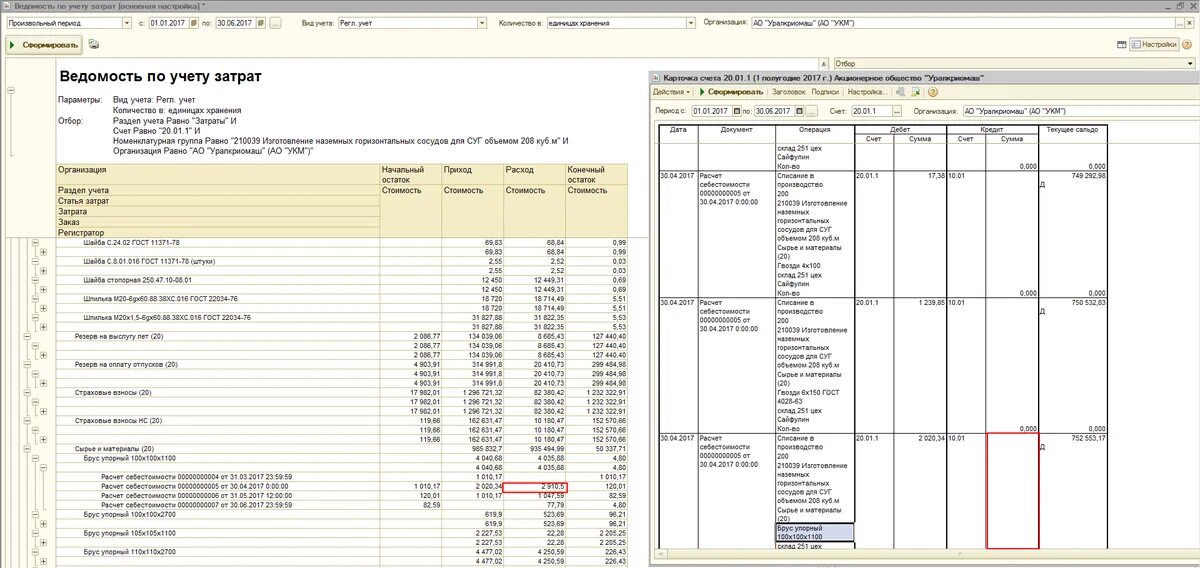Select row Расчет себестоимости 00000000006 от 31.05.2017
The height and width of the screenshot is (568, 1200).
coord(199,495)
